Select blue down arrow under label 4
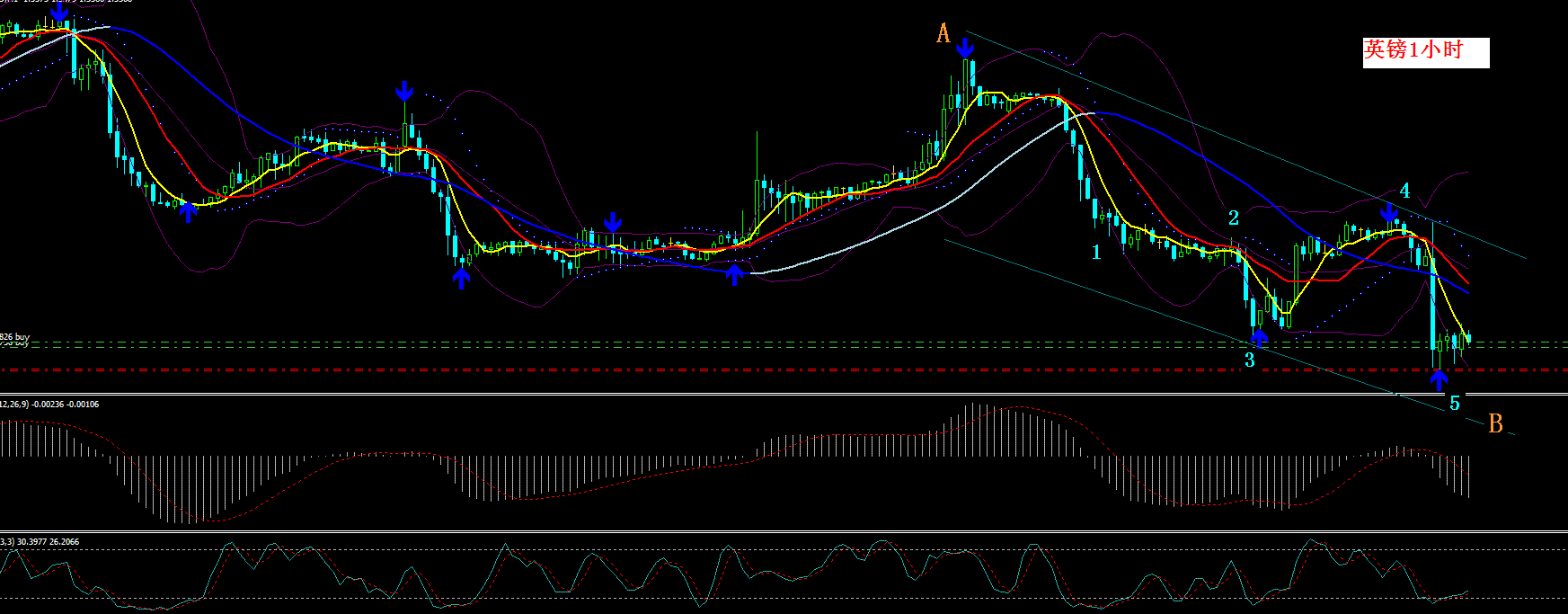This screenshot has height=614, width=1568. coord(1389,213)
